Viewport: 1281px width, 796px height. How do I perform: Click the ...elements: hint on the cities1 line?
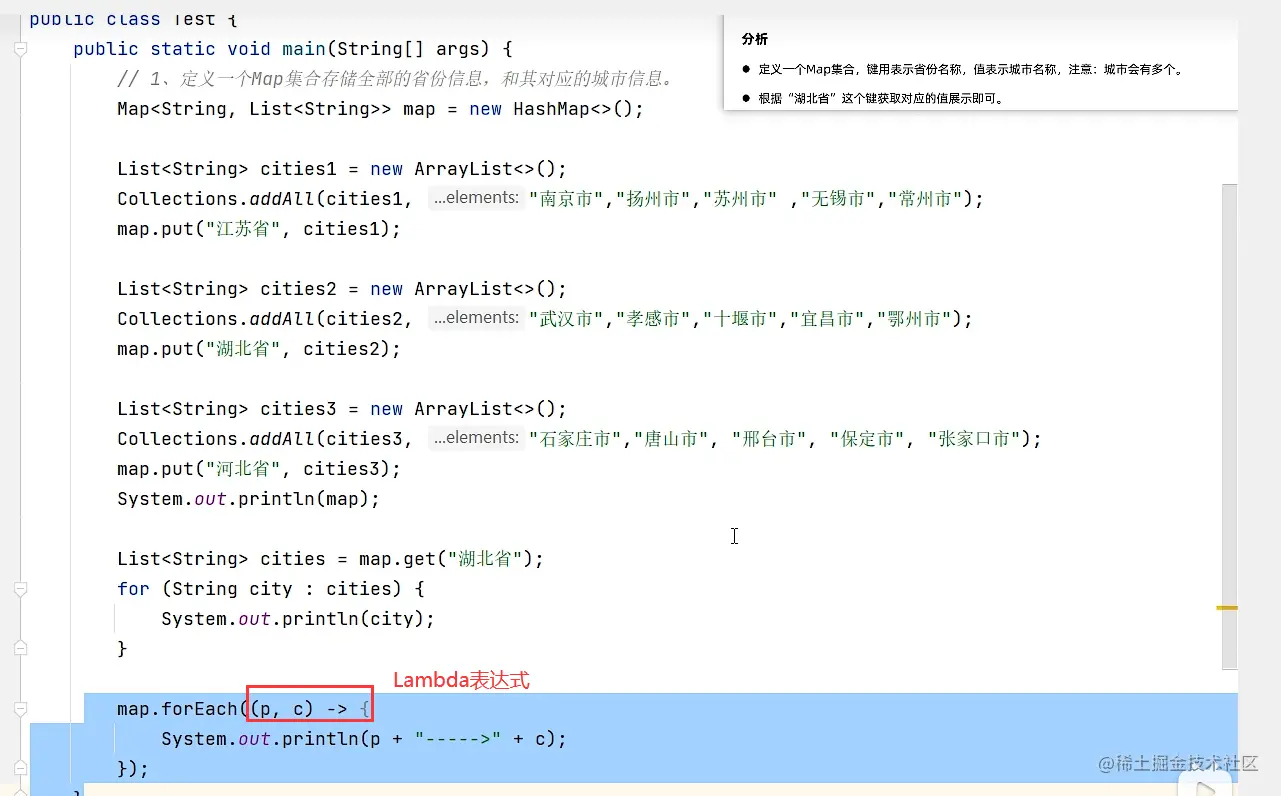pyautogui.click(x=476, y=198)
